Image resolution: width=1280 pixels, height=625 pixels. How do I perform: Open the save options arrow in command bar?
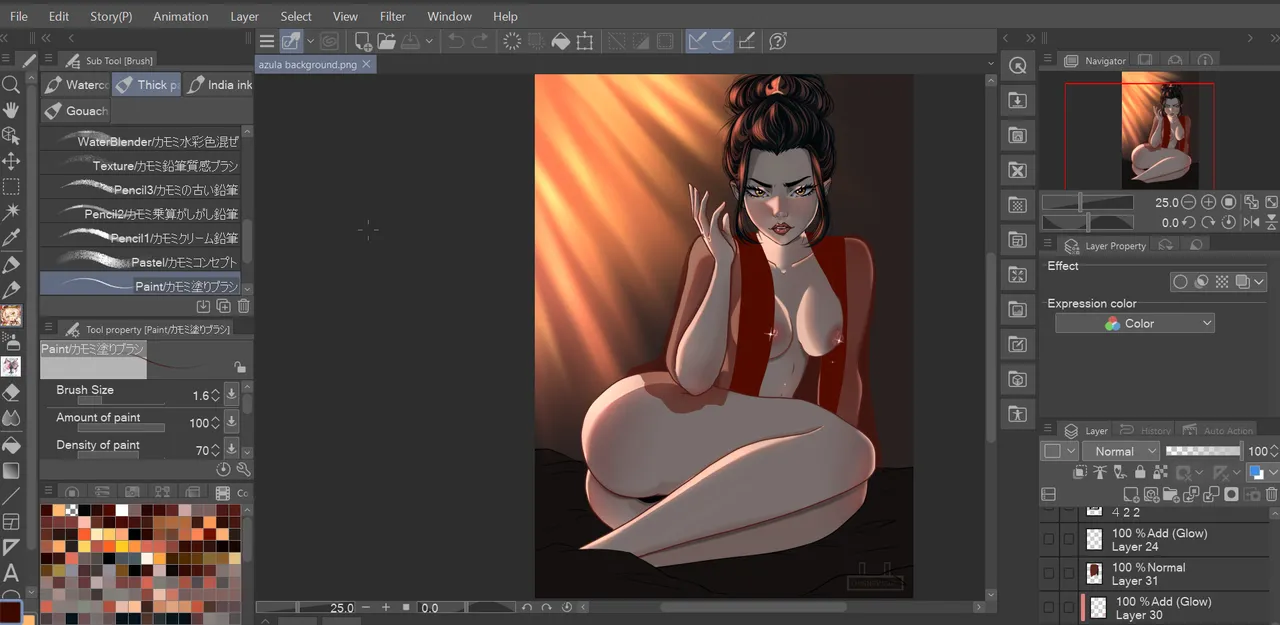(x=429, y=41)
